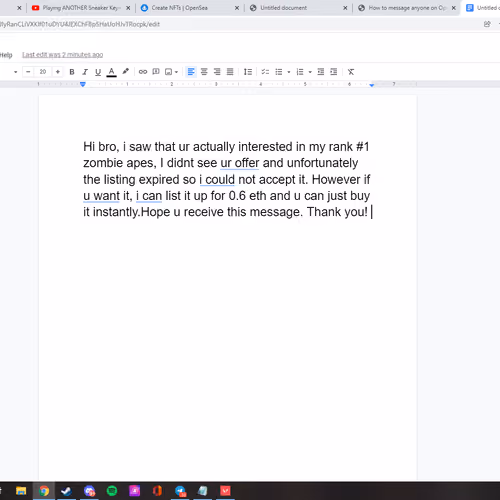Click the font size field showing 20
Screen dimensions: 500x500
pyautogui.click(x=43, y=72)
